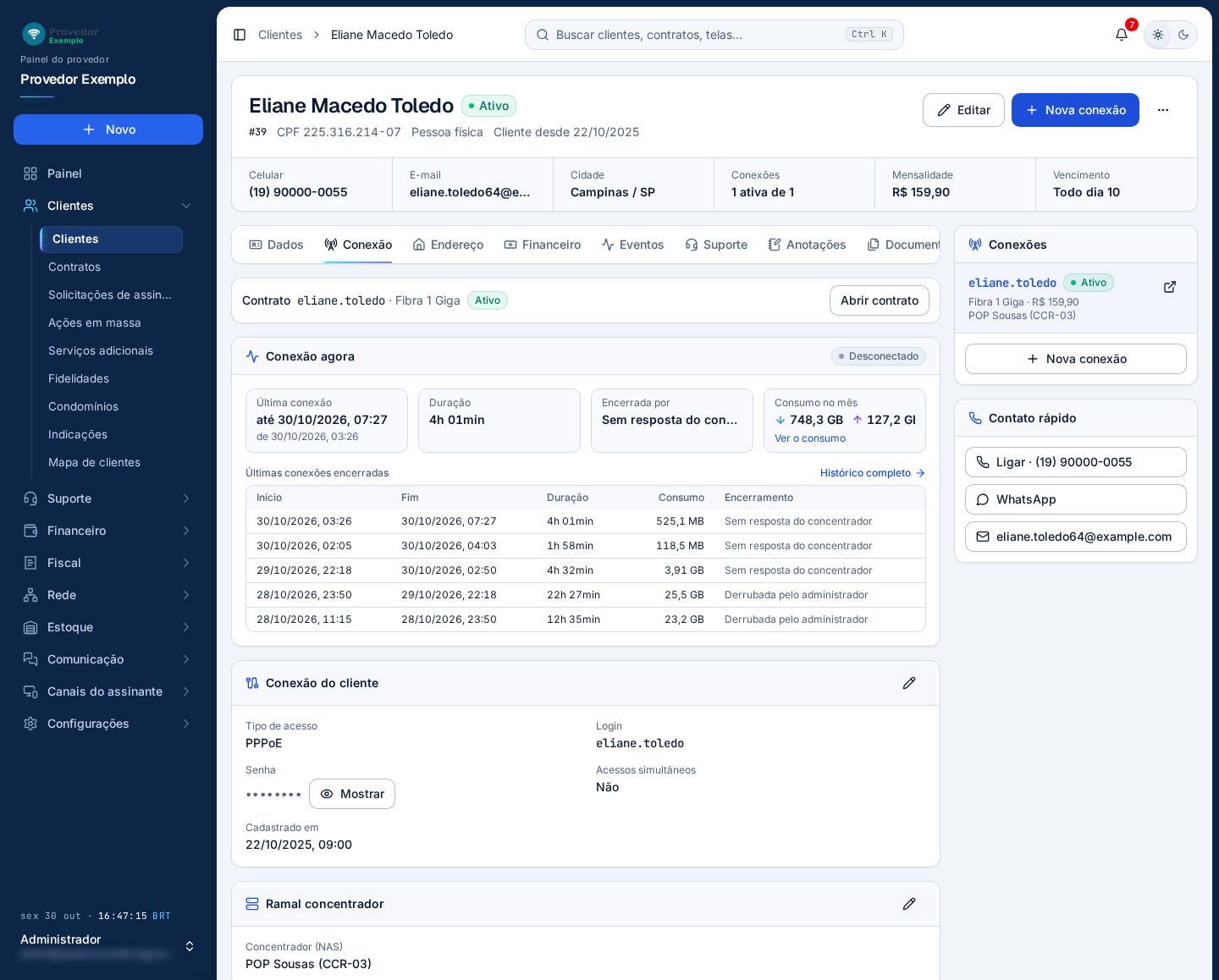The width and height of the screenshot is (1219, 980).
Task: Follow the Ver o consumo link
Action: click(810, 438)
